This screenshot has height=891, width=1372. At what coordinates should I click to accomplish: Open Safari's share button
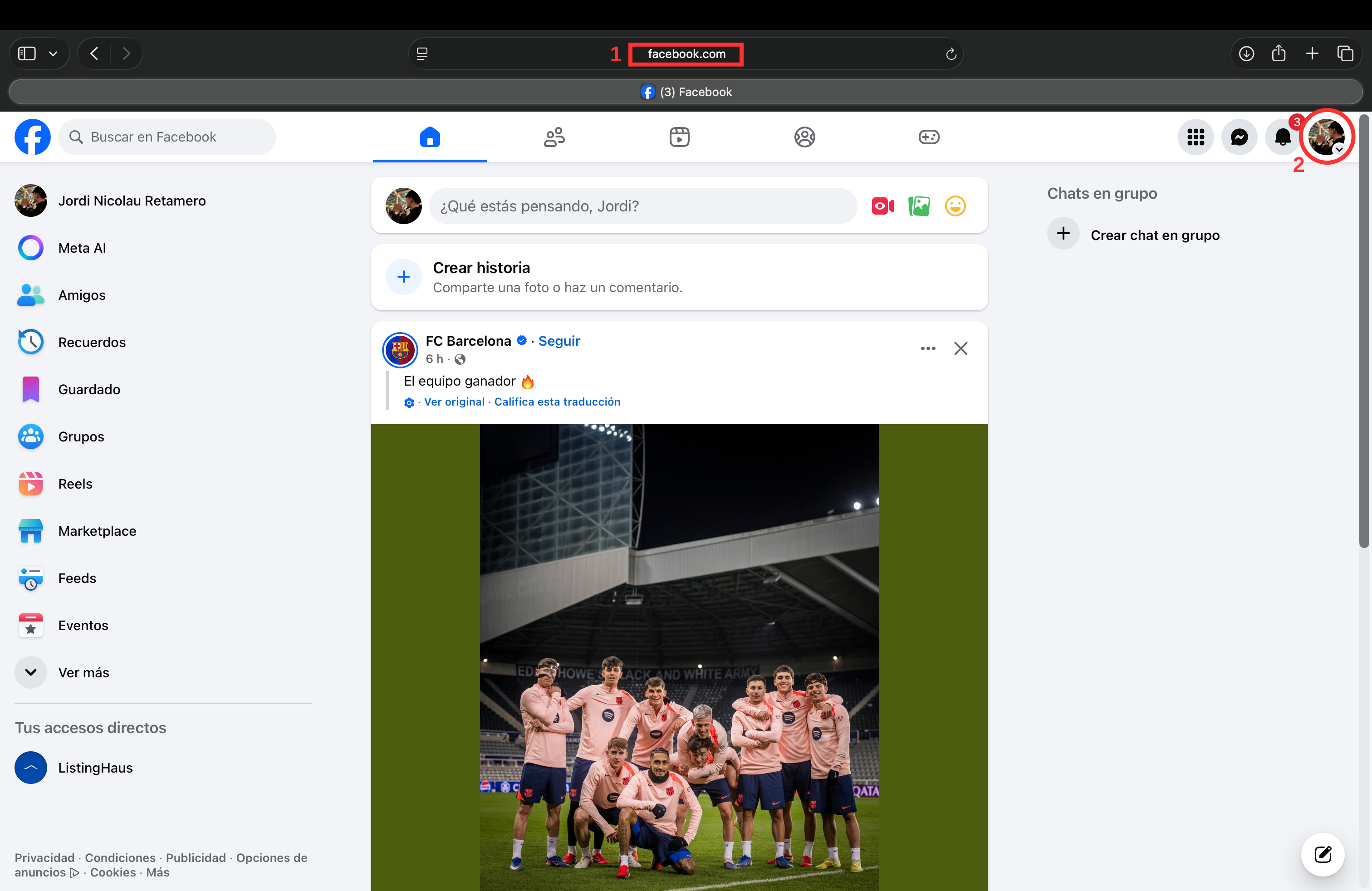point(1279,54)
